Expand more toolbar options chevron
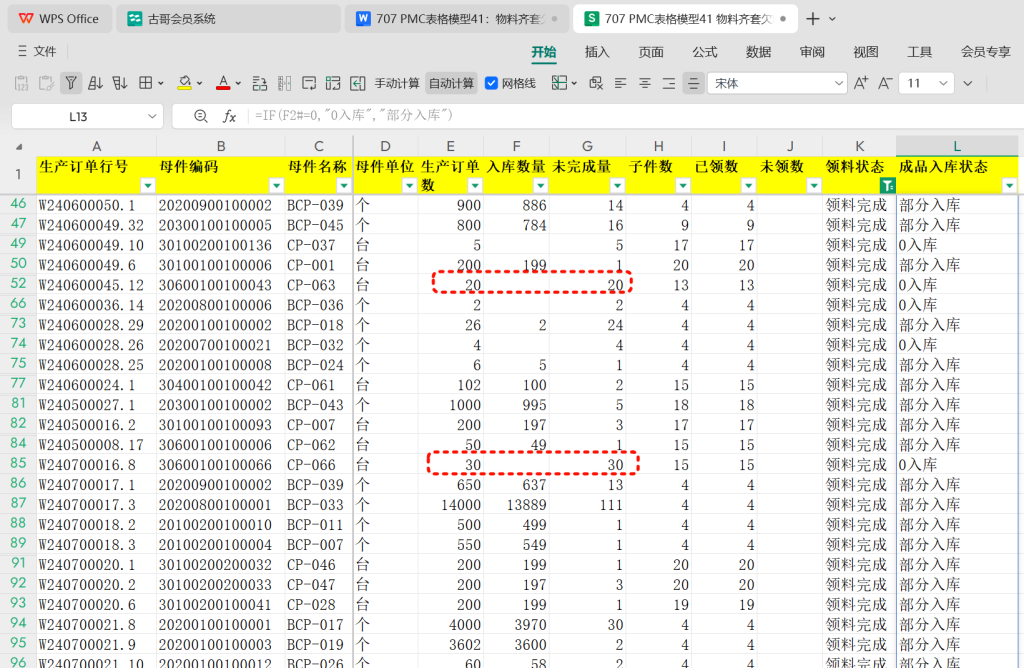Image resolution: width=1024 pixels, height=668 pixels. [x=968, y=83]
